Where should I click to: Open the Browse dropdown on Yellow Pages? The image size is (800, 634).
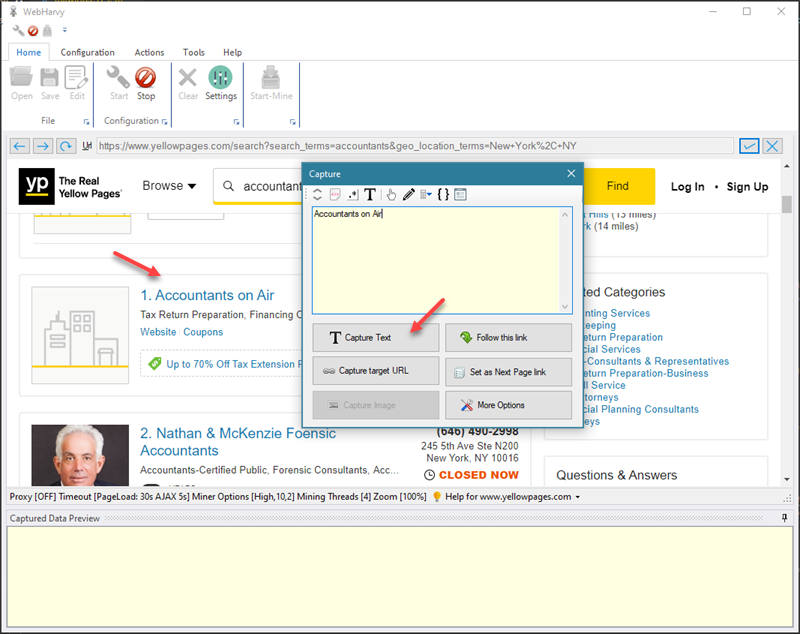coord(169,186)
